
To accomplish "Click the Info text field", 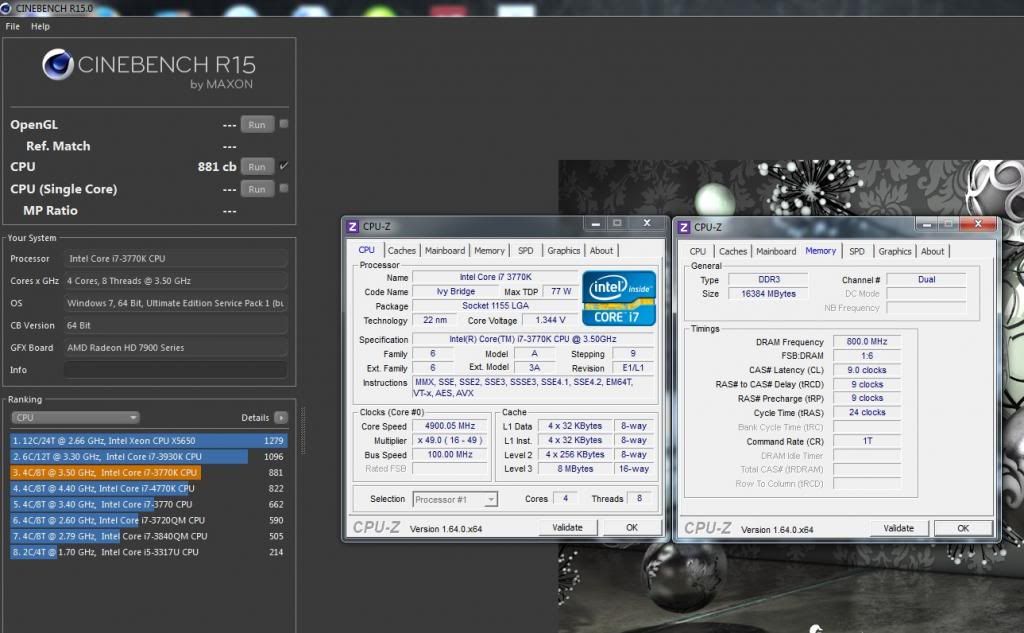I will (175, 370).
